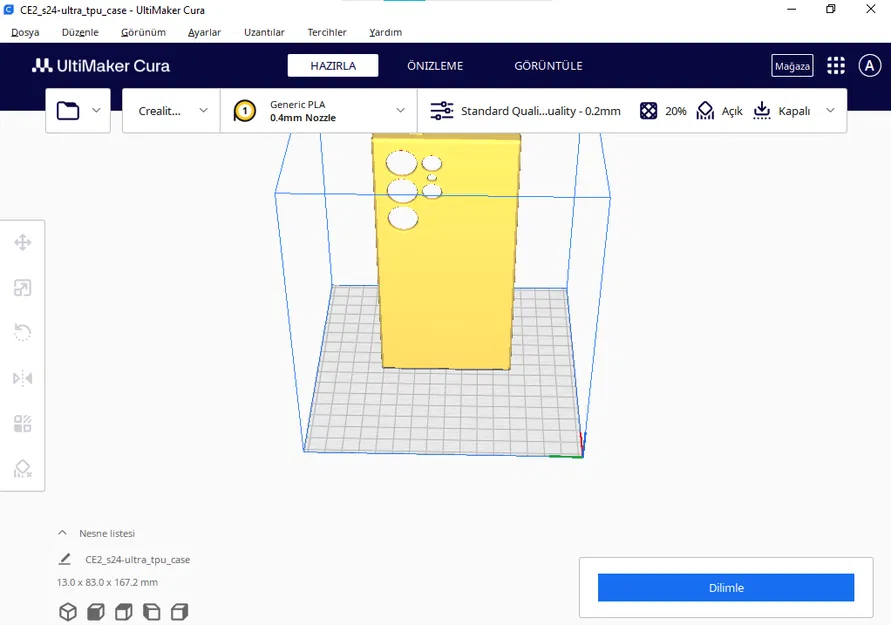Open the Görünüm menu
891x625 pixels.
(x=143, y=32)
